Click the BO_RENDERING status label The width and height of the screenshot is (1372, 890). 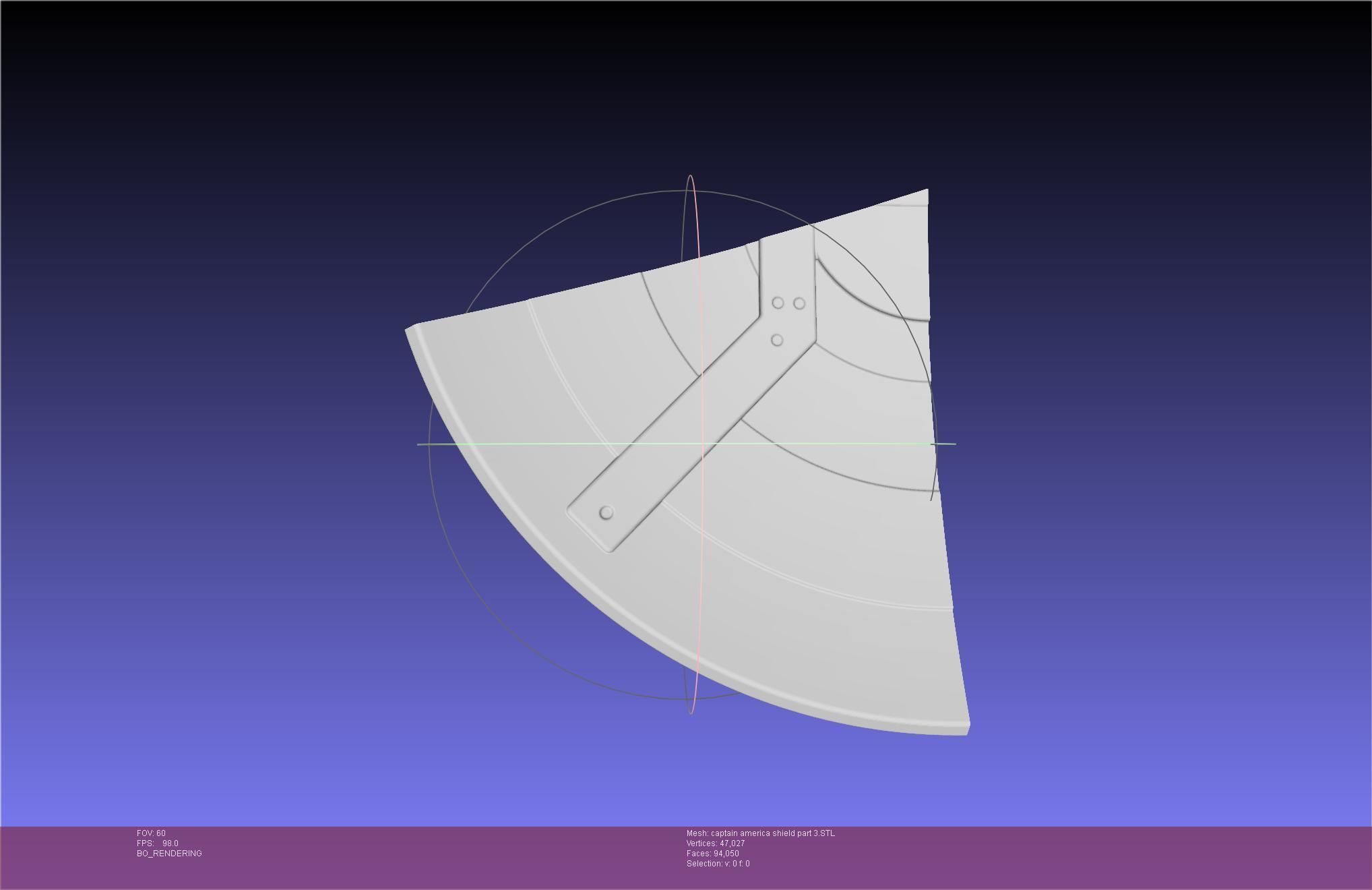(169, 854)
